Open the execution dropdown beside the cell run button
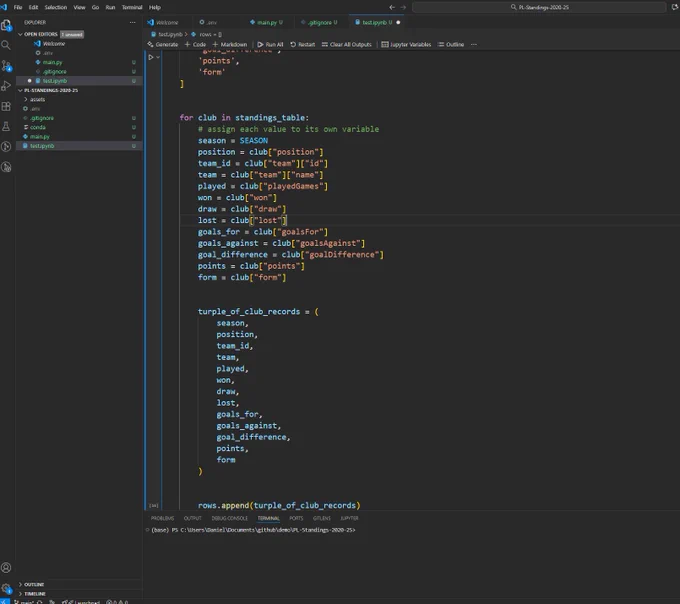 click(158, 57)
